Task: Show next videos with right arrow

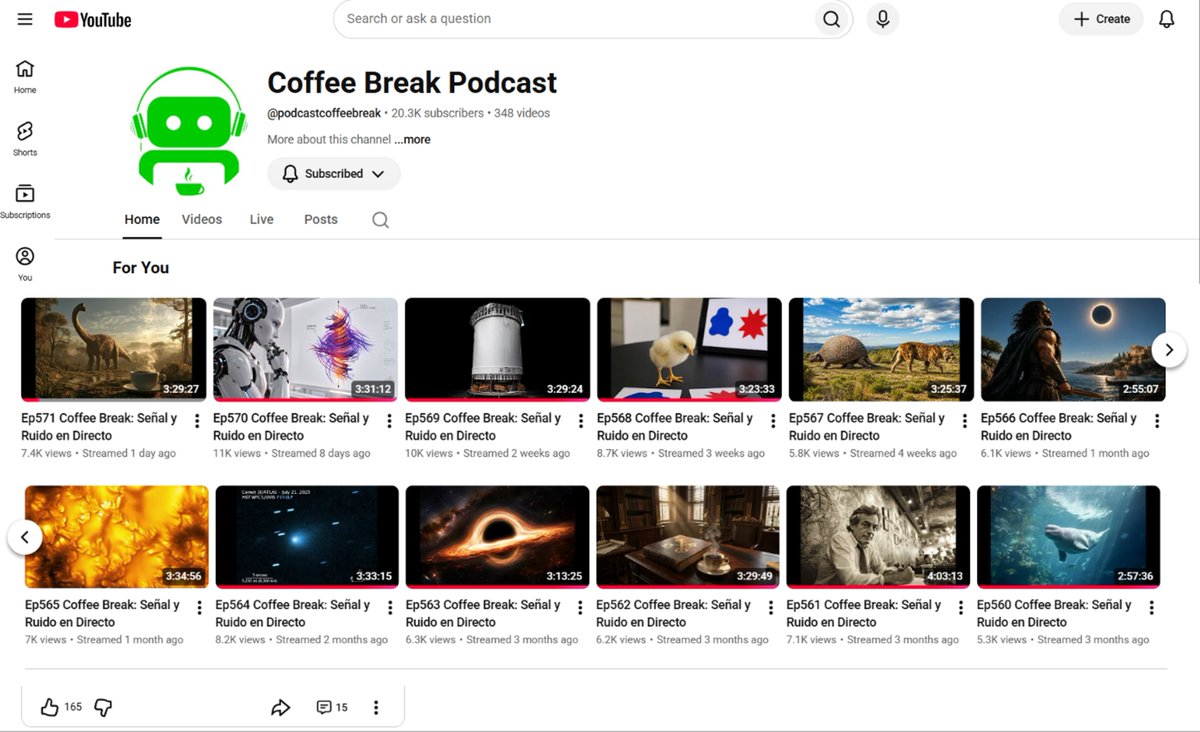Action: tap(1169, 350)
